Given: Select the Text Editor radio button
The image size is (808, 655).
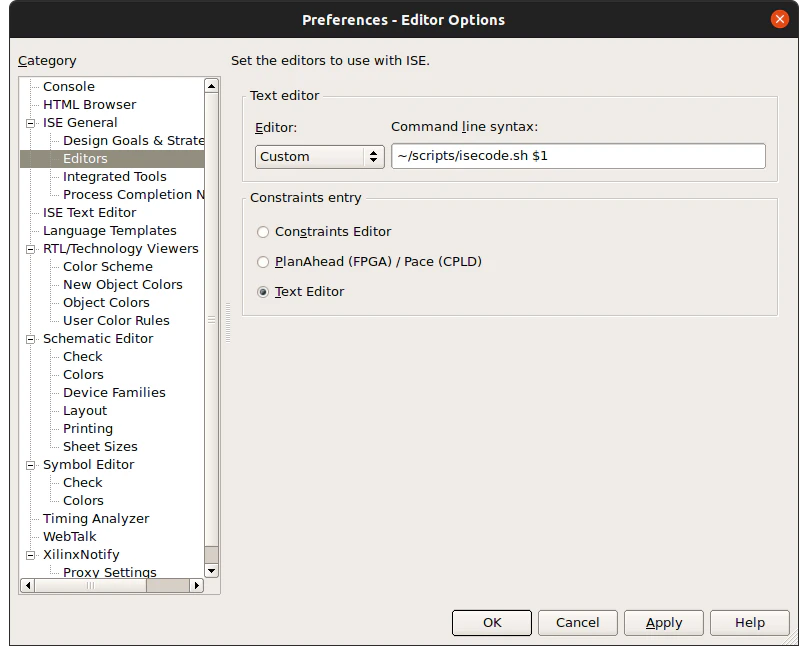Looking at the screenshot, I should (263, 292).
